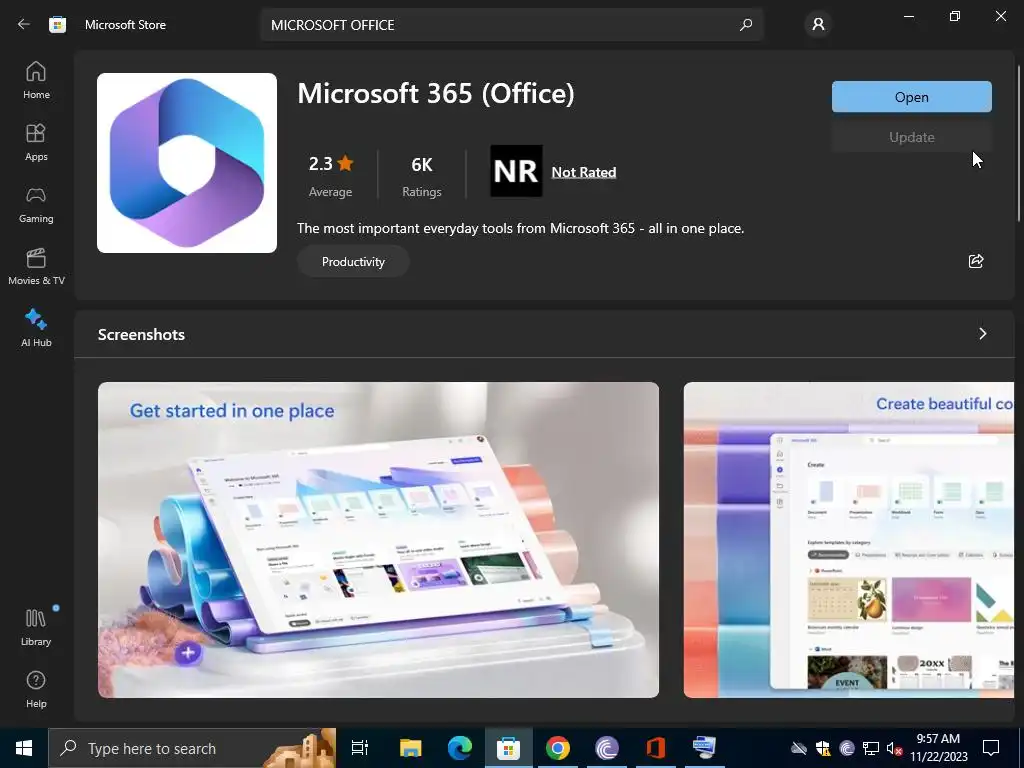This screenshot has width=1024, height=768.
Task: Click the Open button for Microsoft 365
Action: pos(912,97)
